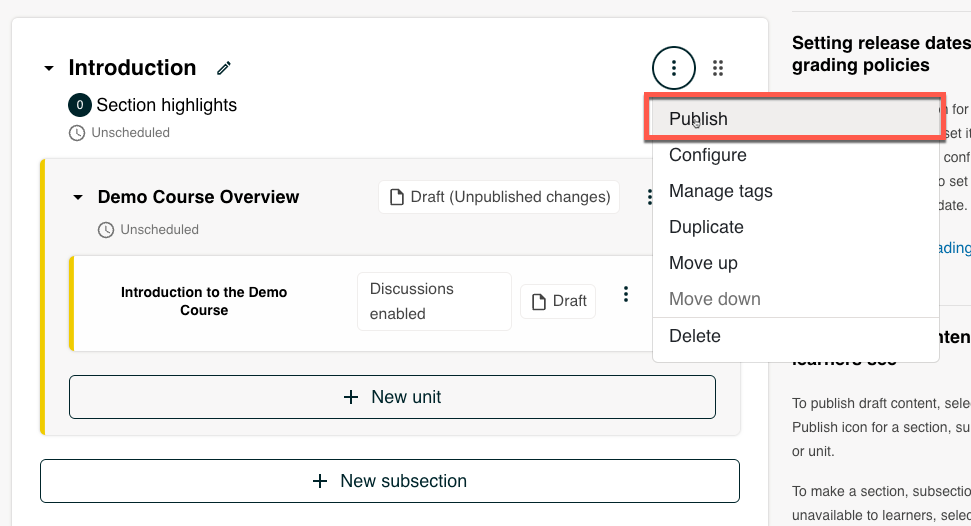Choose Configure in the dropdown menu
This screenshot has width=971, height=526.
point(707,155)
